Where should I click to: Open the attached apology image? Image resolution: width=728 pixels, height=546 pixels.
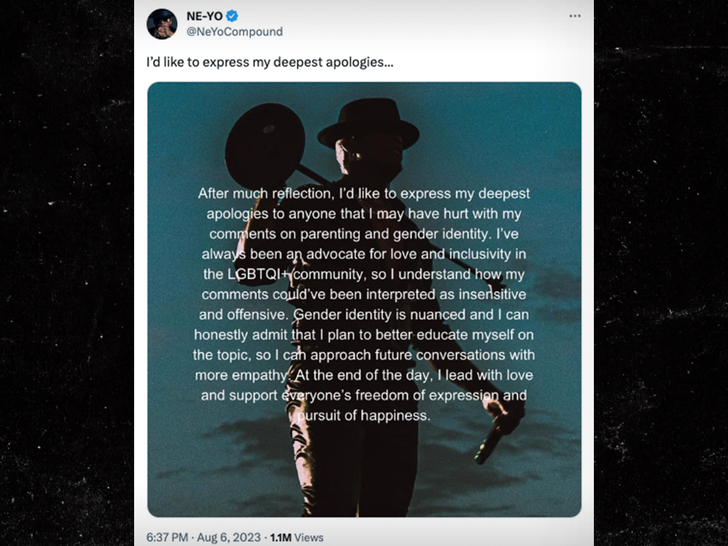coord(364,299)
